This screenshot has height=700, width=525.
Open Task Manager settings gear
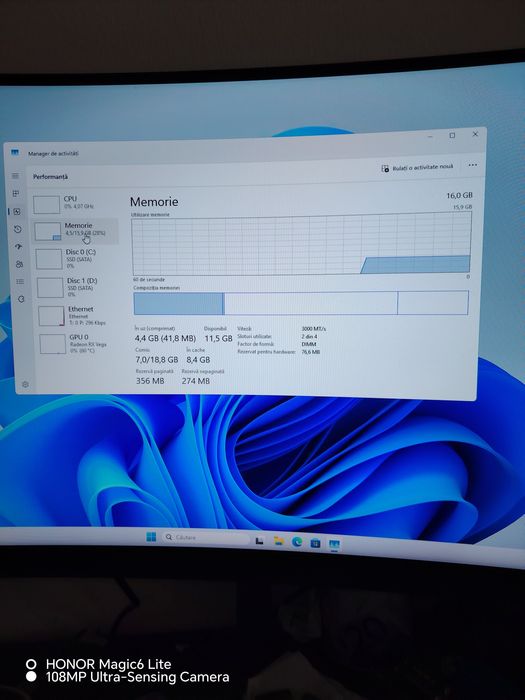point(25,384)
